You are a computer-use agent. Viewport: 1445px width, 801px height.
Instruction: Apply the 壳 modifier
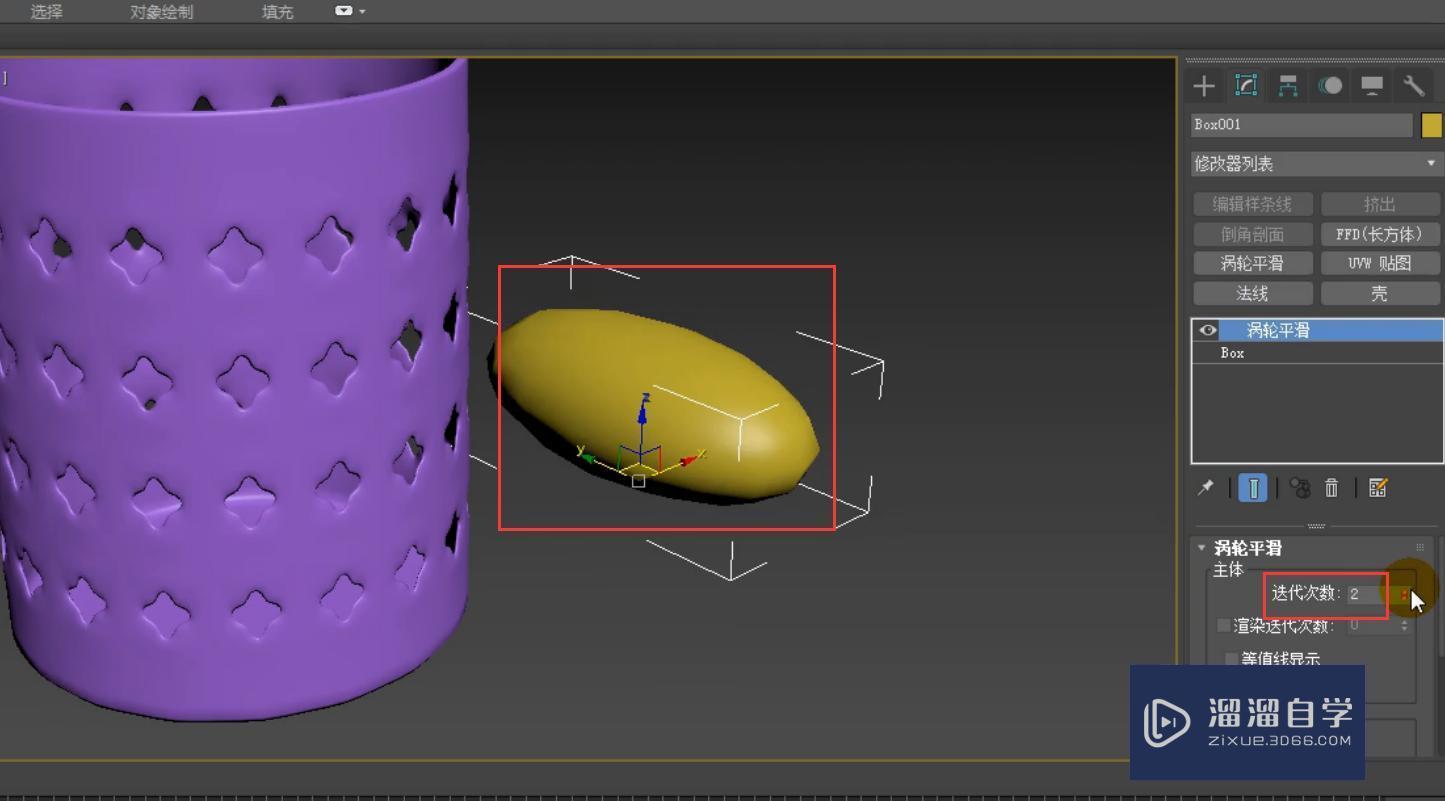[1380, 293]
